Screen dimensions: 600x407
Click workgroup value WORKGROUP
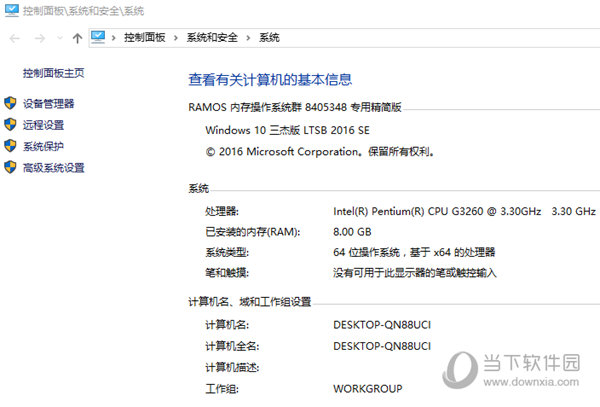click(368, 389)
